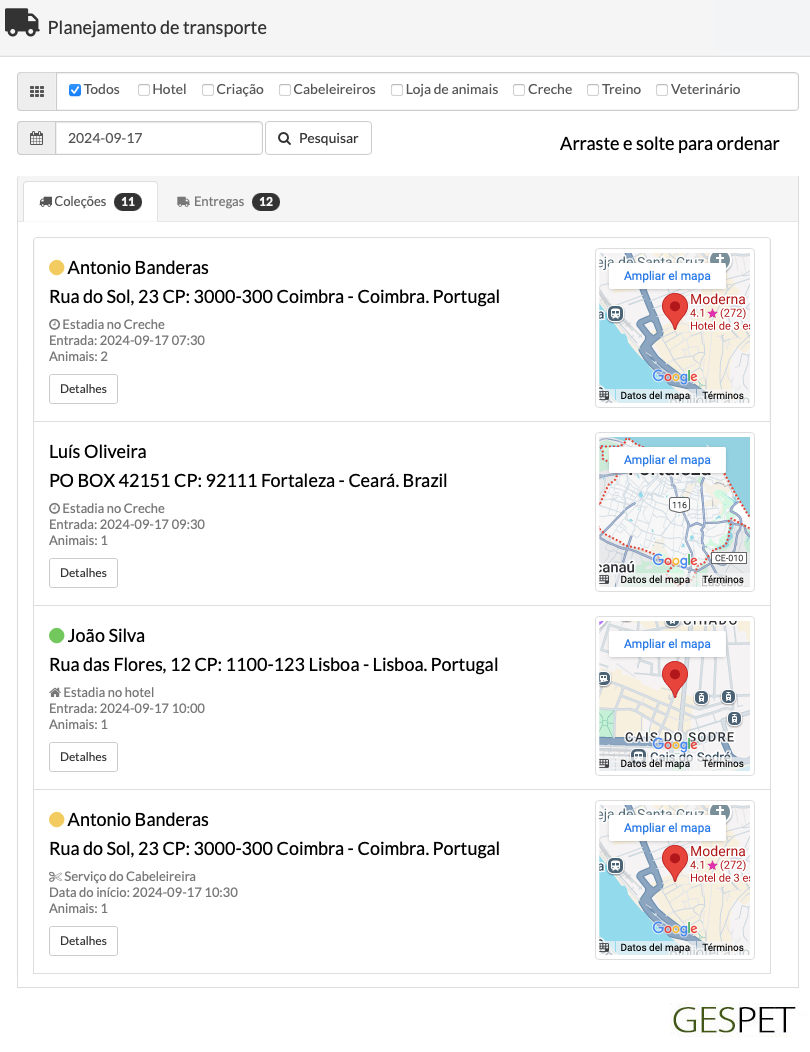Click the Google logo on Fortaleza map
Image resolution: width=810 pixels, height=1052 pixels.
coord(675,560)
